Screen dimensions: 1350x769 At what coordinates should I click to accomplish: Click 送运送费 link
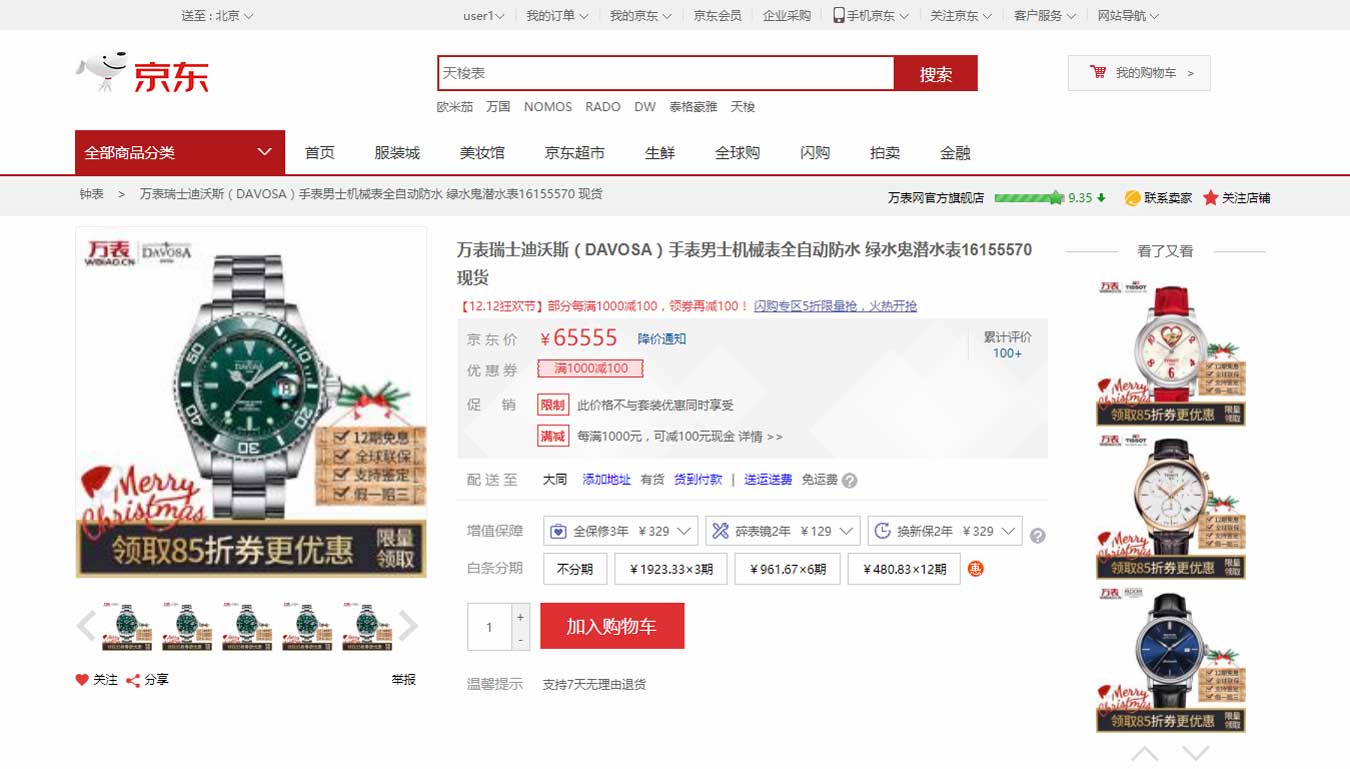click(x=768, y=480)
